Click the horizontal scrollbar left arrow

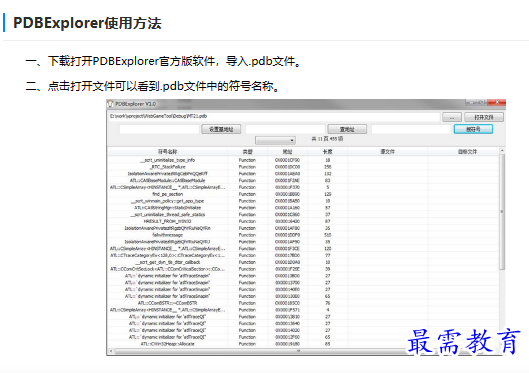[111, 351]
